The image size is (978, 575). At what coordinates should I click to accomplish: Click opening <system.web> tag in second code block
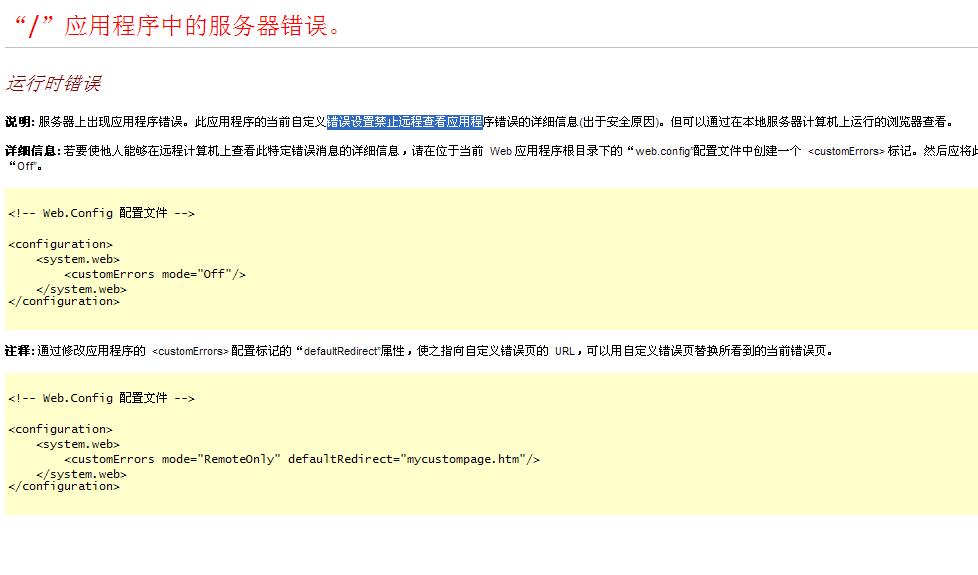point(78,444)
